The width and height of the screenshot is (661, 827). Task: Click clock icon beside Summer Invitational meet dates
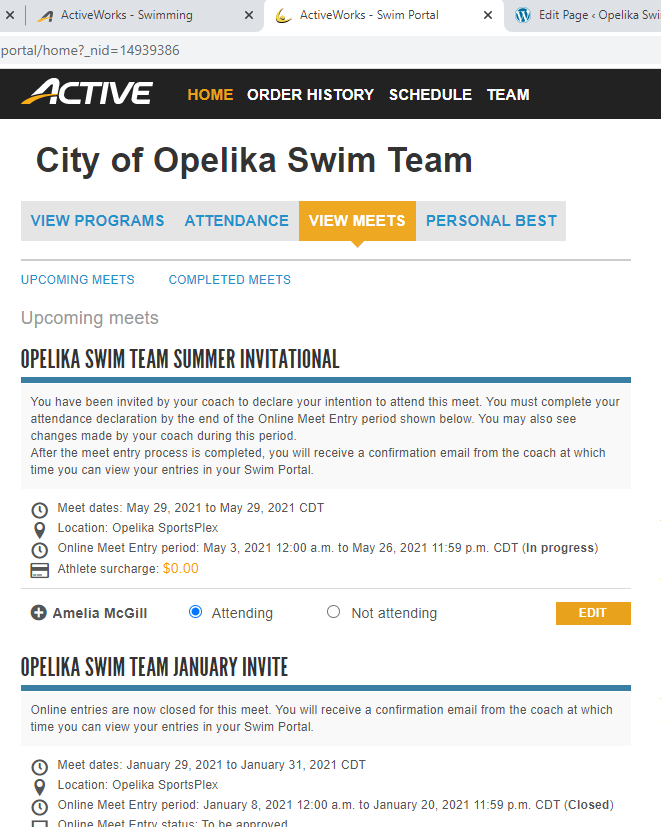point(40,509)
